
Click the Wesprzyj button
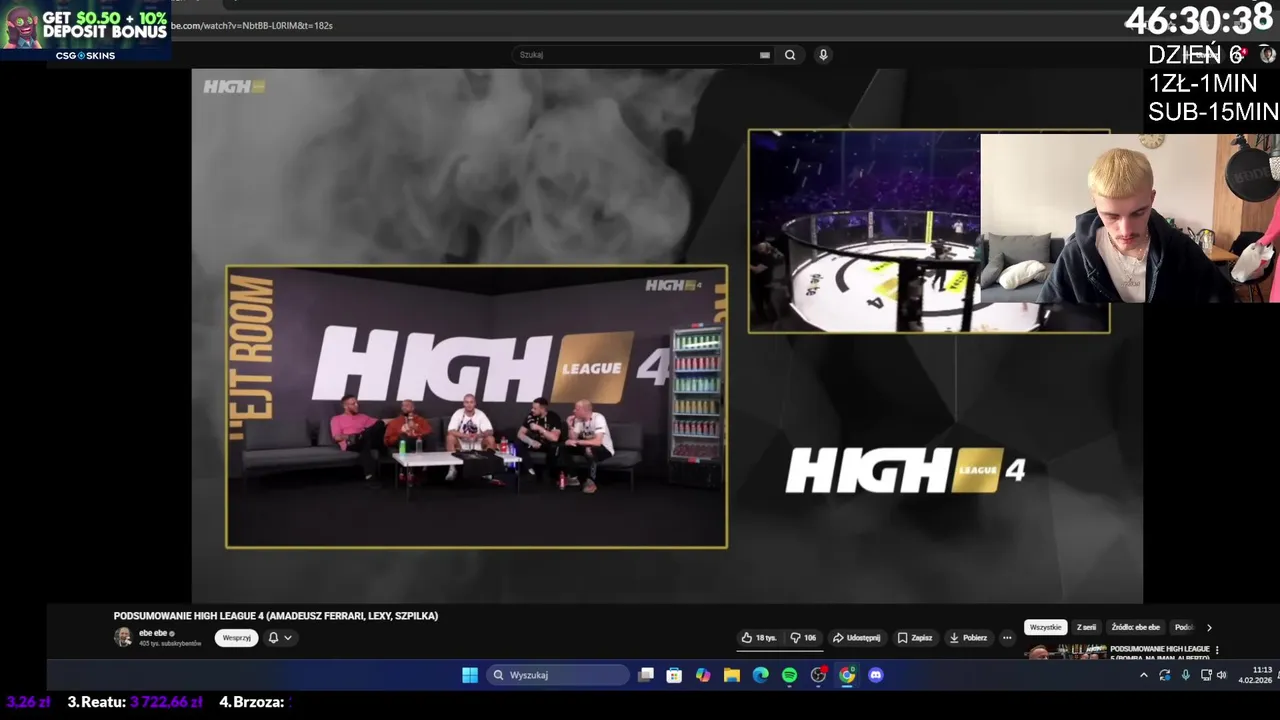tap(236, 638)
